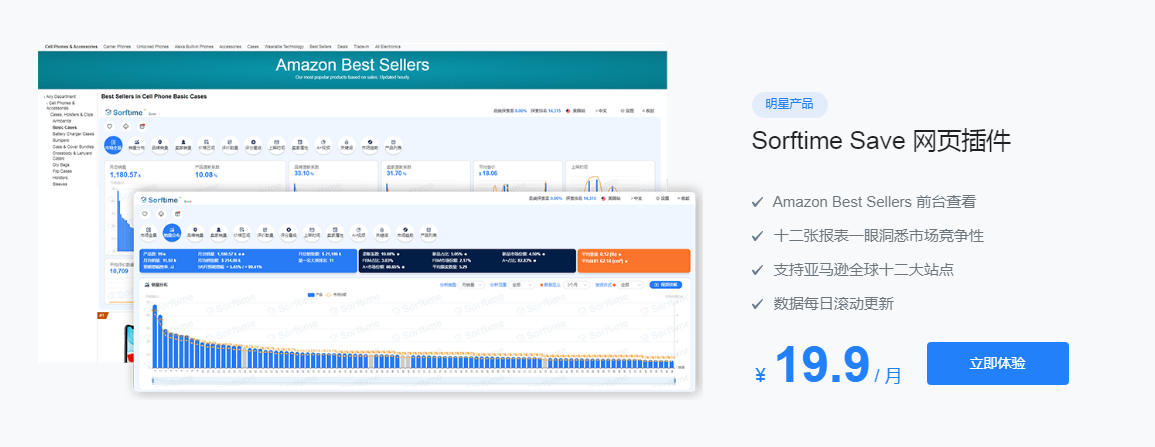1155x447 pixels.
Task: Click the chart range slider under bar chart
Action: click(x=414, y=381)
